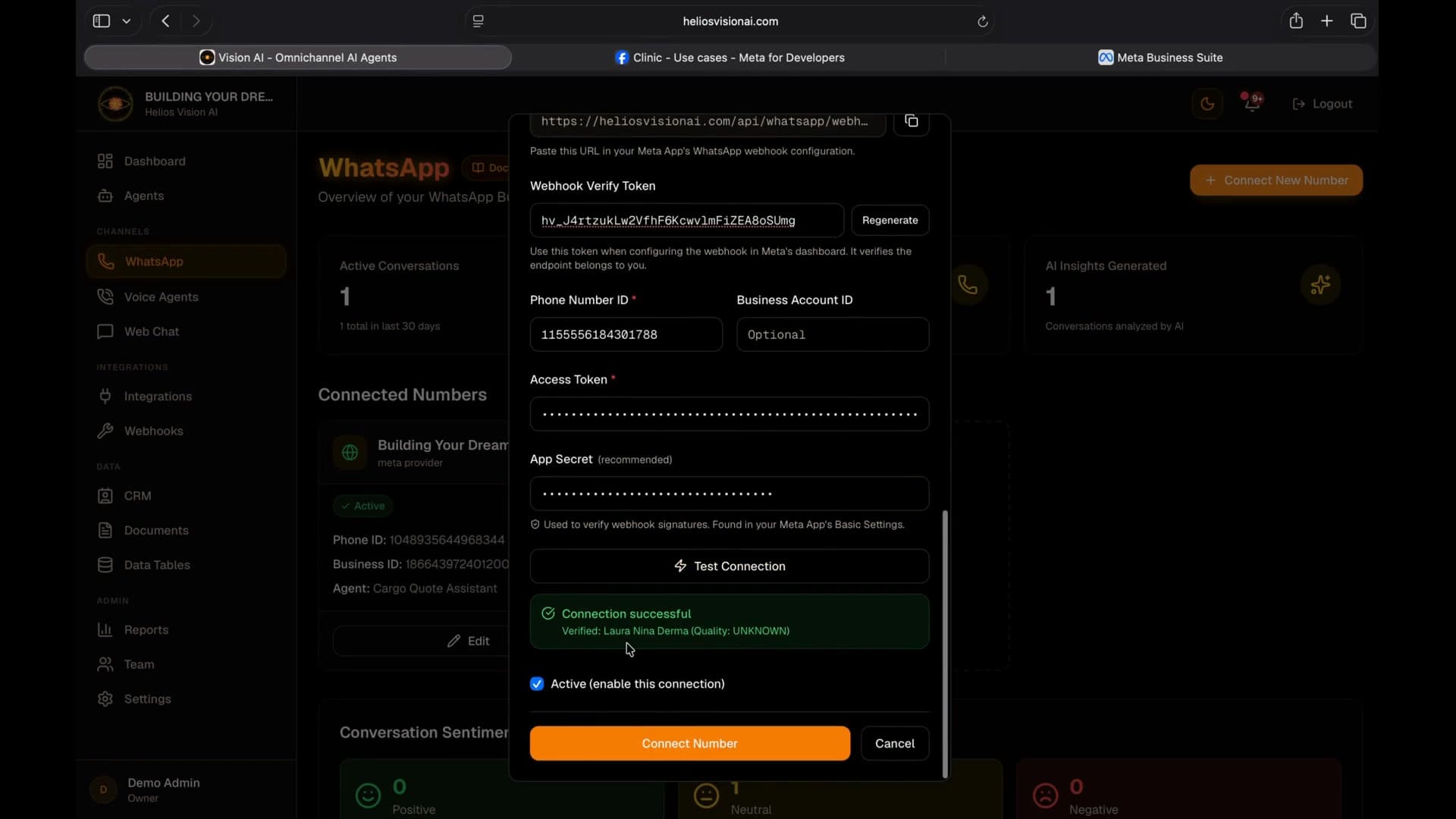1456x819 pixels.
Task: Open Reports in the sidebar
Action: point(185,629)
